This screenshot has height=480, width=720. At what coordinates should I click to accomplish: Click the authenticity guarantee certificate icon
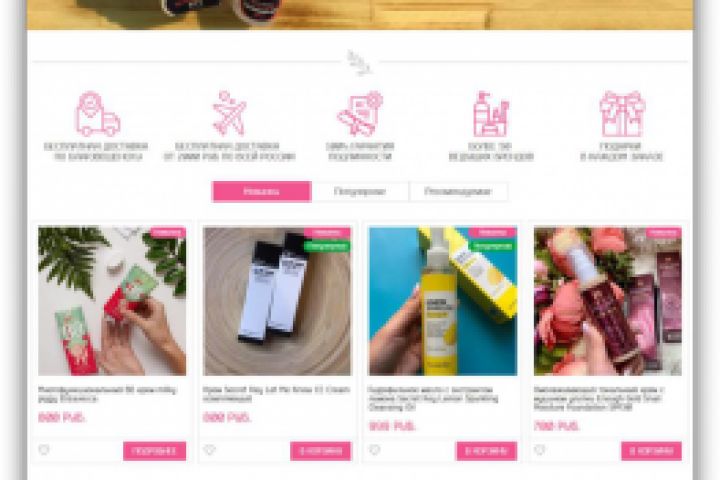360,113
